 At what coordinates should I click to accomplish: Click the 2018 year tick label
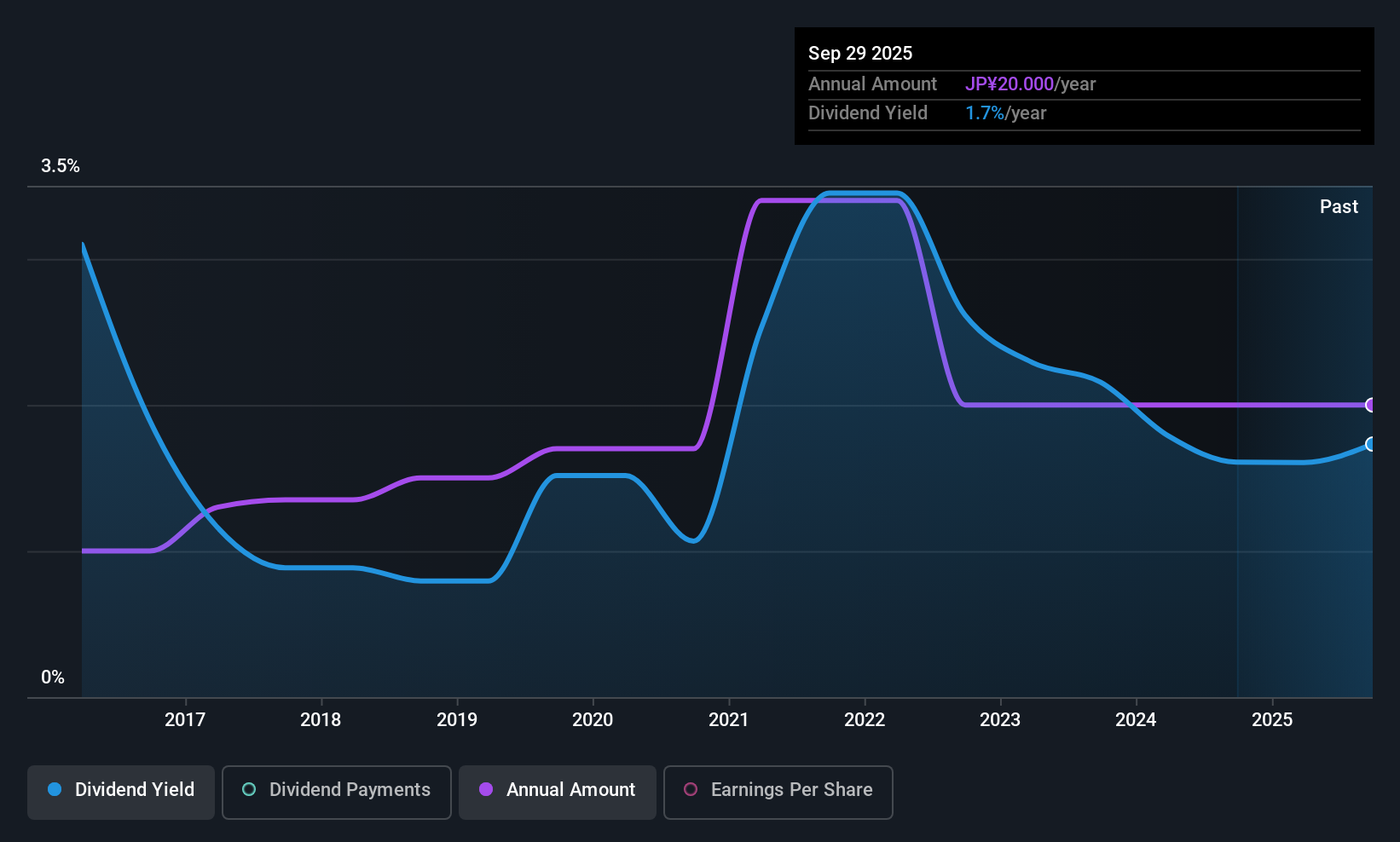click(x=321, y=720)
